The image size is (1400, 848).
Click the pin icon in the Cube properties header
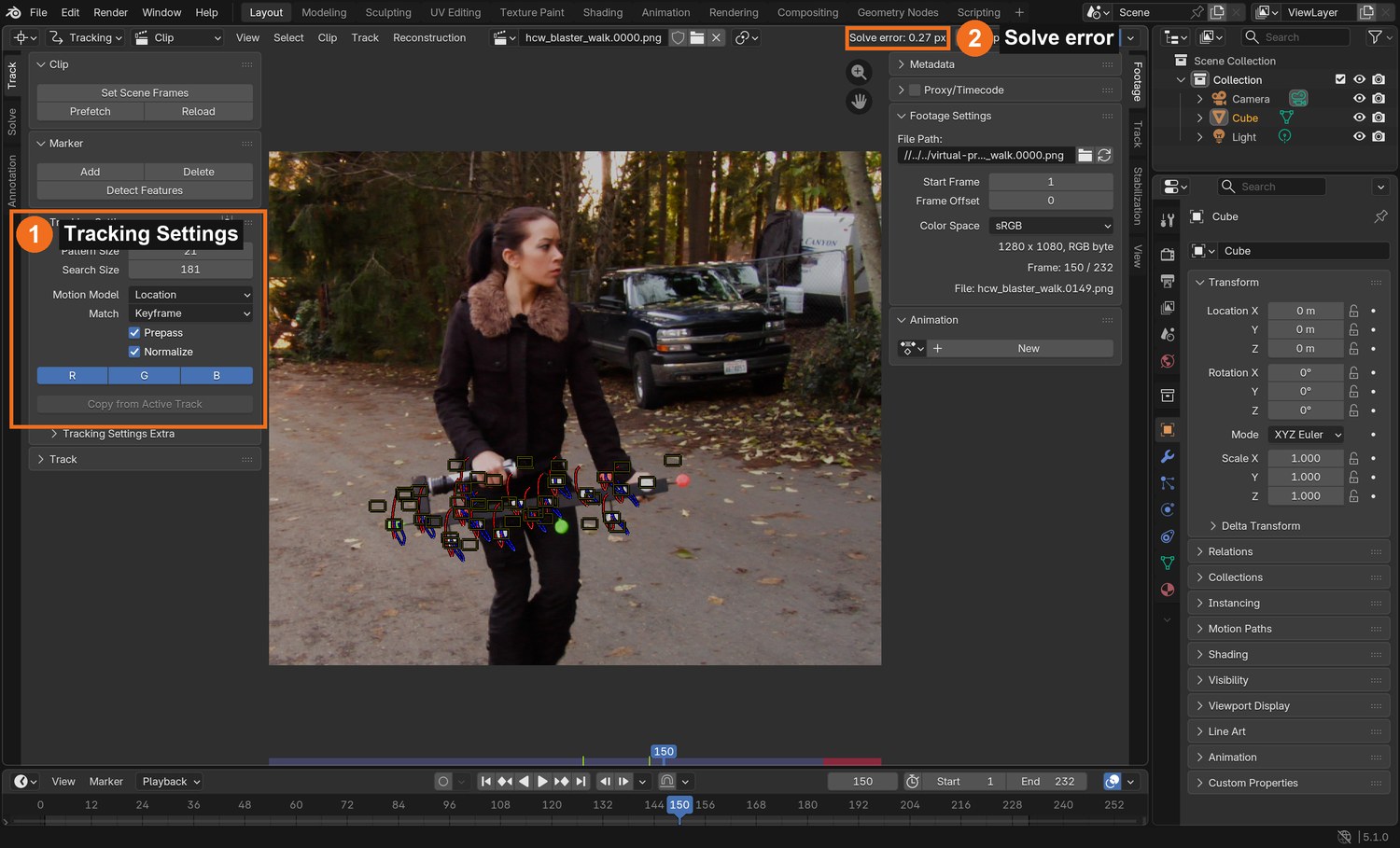pos(1380,216)
